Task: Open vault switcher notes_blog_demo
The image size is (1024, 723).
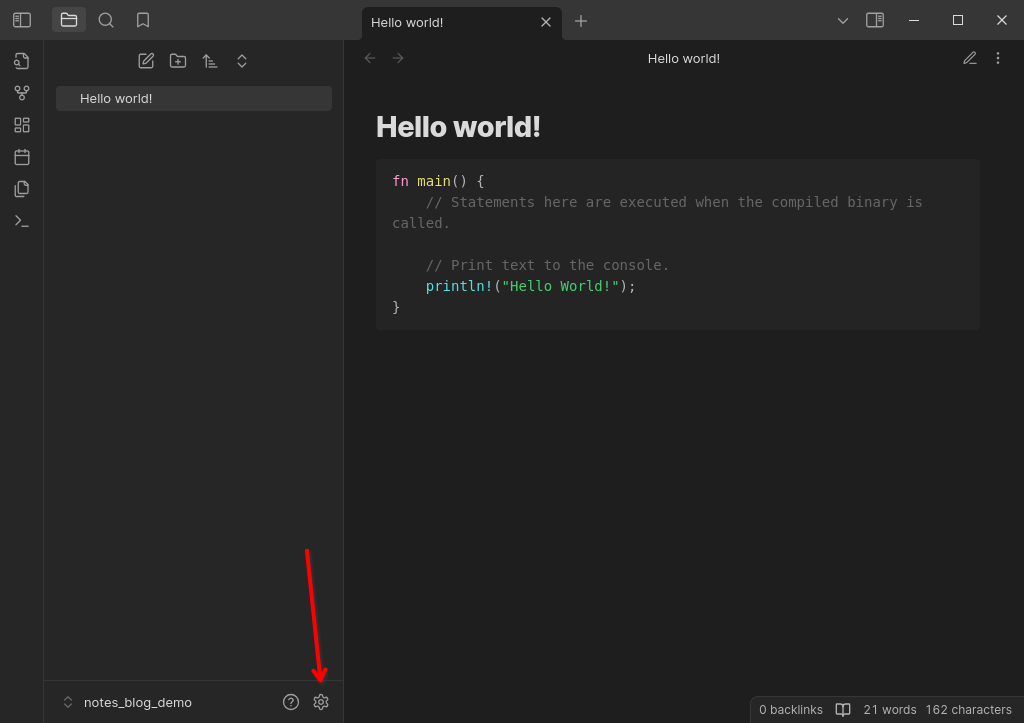Action: 128,702
